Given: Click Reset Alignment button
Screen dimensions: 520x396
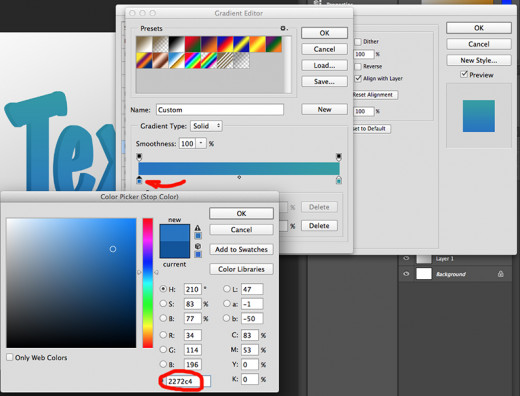Looking at the screenshot, I should click(x=375, y=95).
